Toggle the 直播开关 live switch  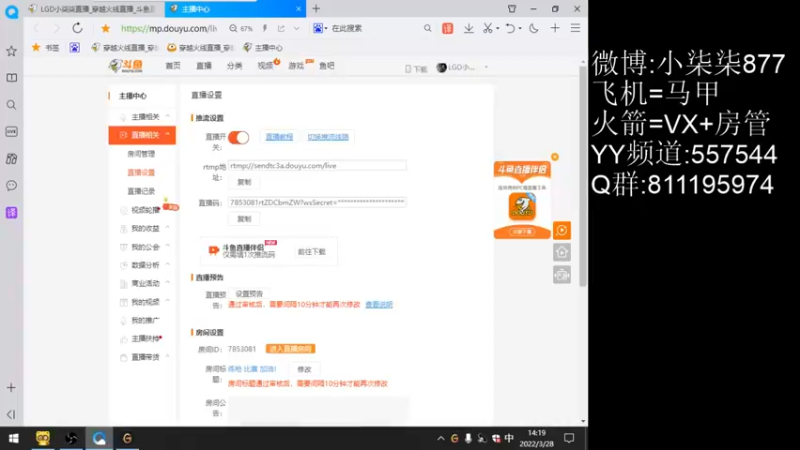pos(238,137)
